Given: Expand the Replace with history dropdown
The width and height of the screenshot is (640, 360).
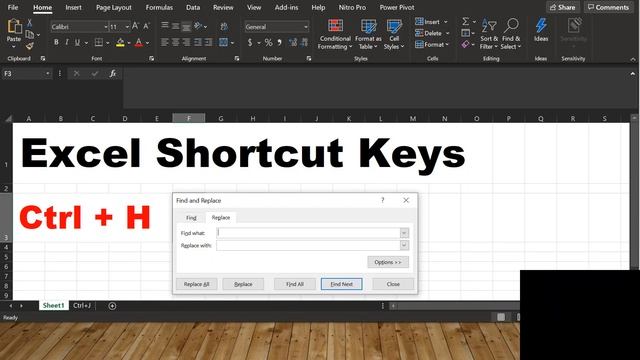Looking at the screenshot, I should [x=404, y=245].
